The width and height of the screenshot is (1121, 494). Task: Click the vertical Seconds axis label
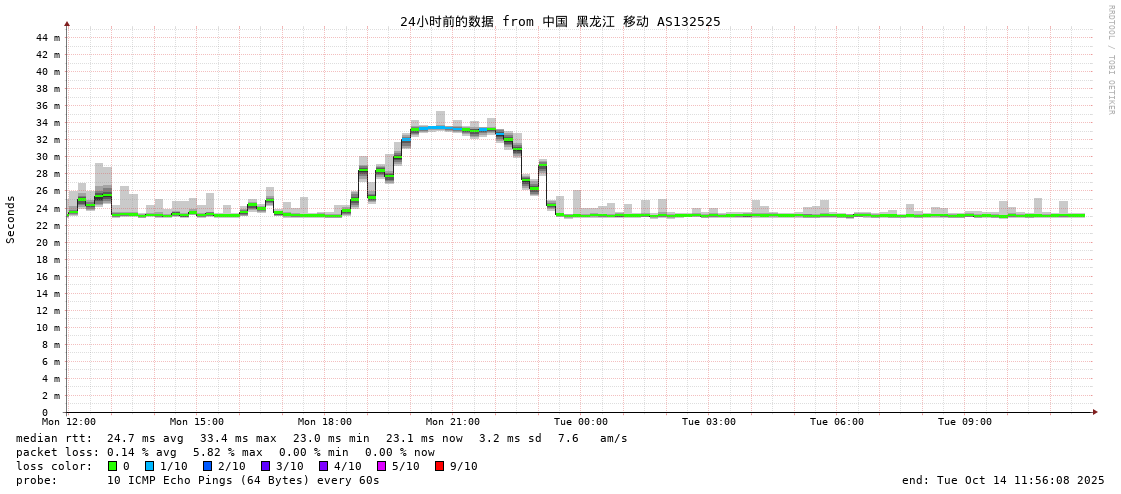point(11,219)
